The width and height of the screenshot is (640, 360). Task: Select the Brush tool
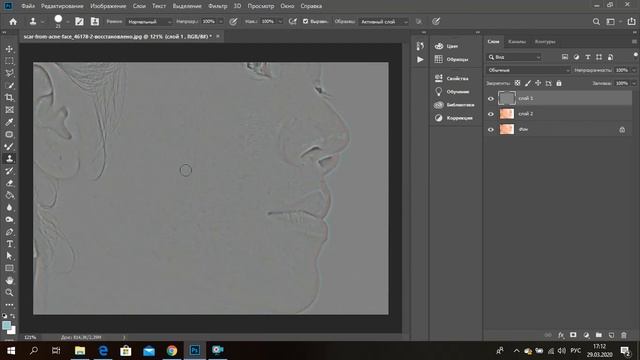[9, 147]
